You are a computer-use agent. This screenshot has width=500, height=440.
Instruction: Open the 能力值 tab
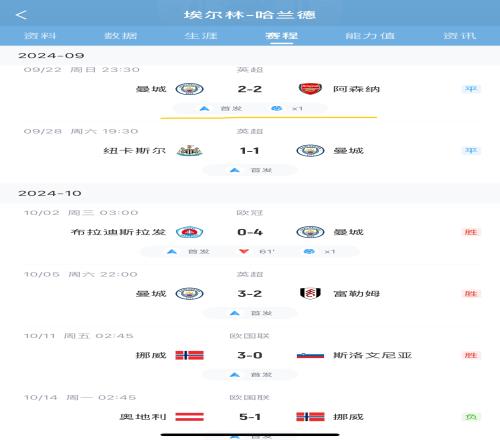pyautogui.click(x=370, y=35)
